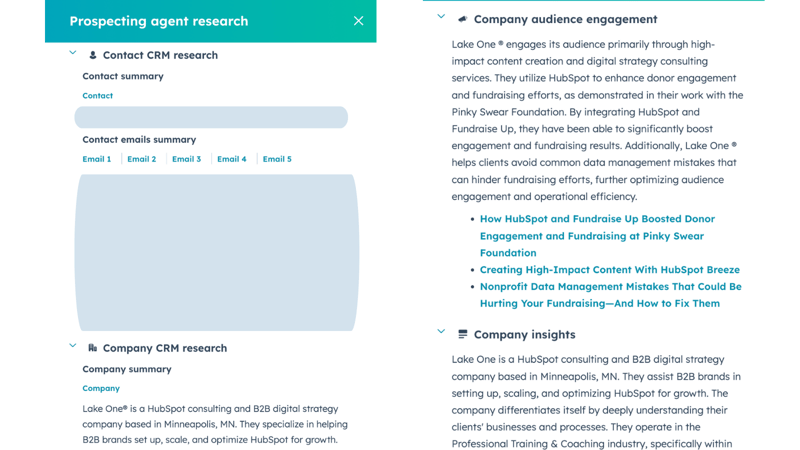Collapse the Company audience engagement section
The width and height of the screenshot is (800, 450).
point(441,17)
